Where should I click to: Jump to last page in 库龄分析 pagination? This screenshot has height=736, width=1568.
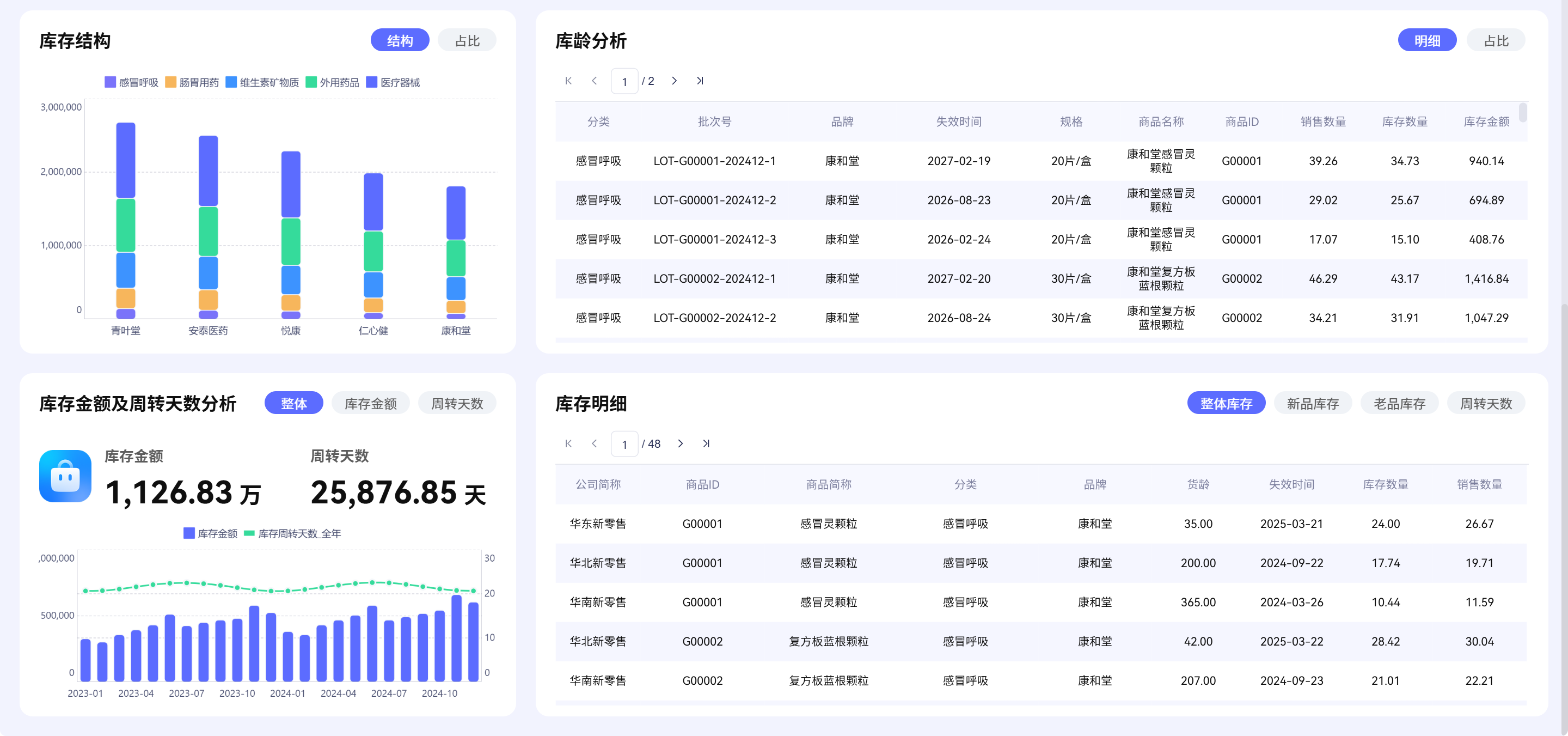click(x=700, y=81)
